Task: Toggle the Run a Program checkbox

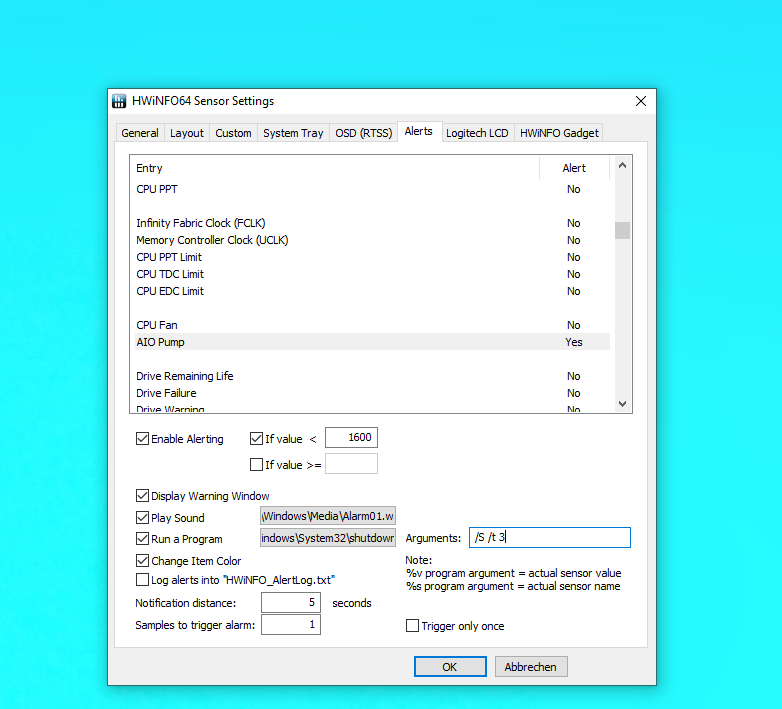Action: [x=142, y=539]
